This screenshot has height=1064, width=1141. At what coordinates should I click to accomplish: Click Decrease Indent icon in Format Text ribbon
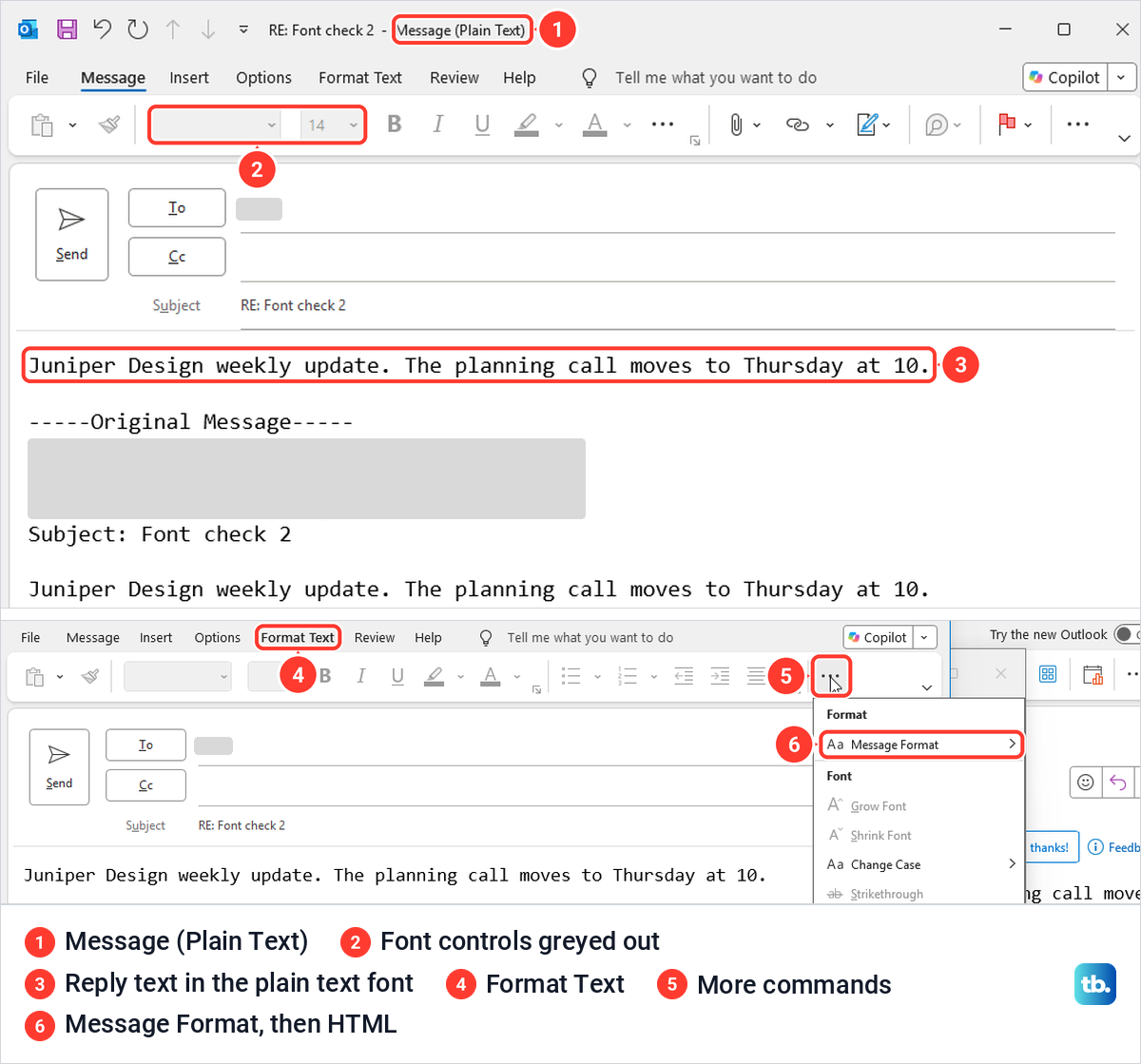click(x=684, y=676)
